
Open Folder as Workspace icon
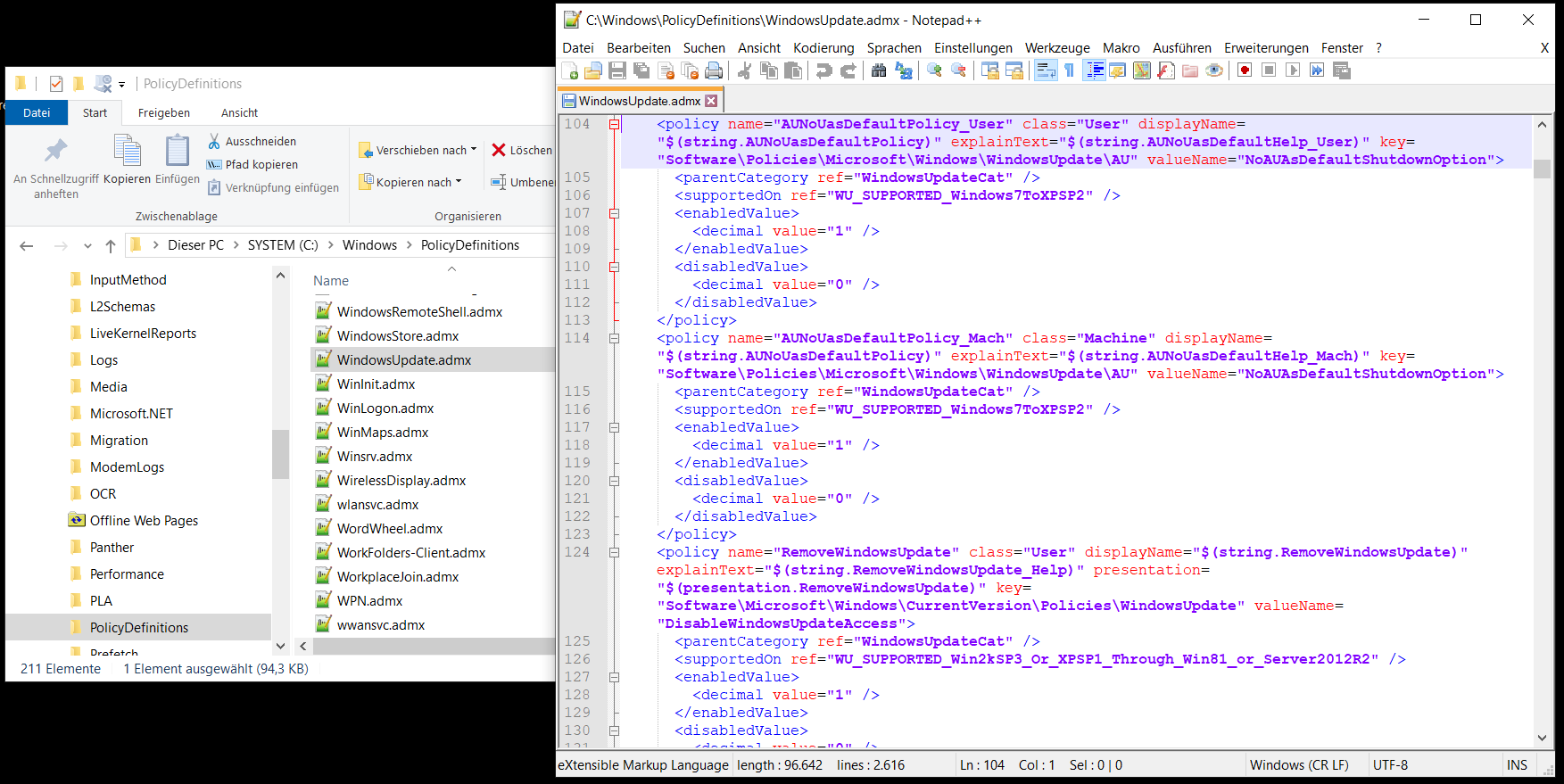pos(1189,70)
